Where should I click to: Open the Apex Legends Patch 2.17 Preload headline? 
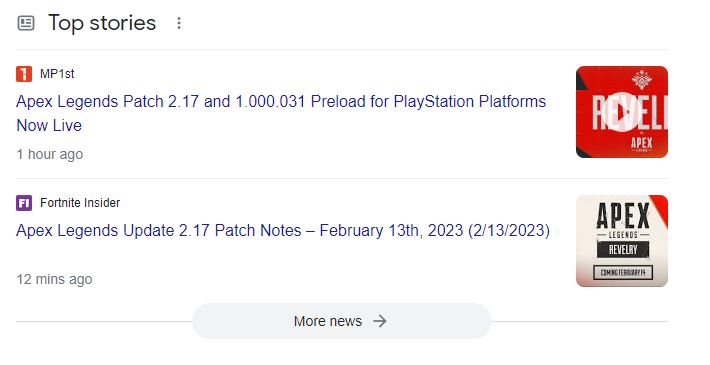click(281, 113)
